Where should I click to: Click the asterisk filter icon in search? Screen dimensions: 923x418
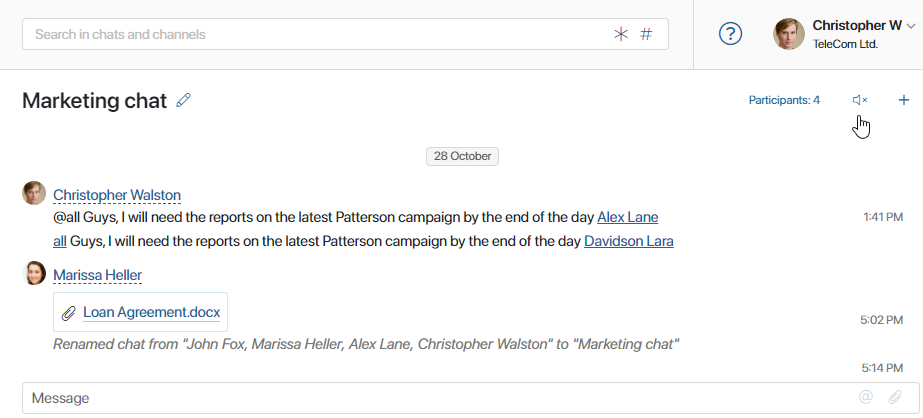click(621, 34)
